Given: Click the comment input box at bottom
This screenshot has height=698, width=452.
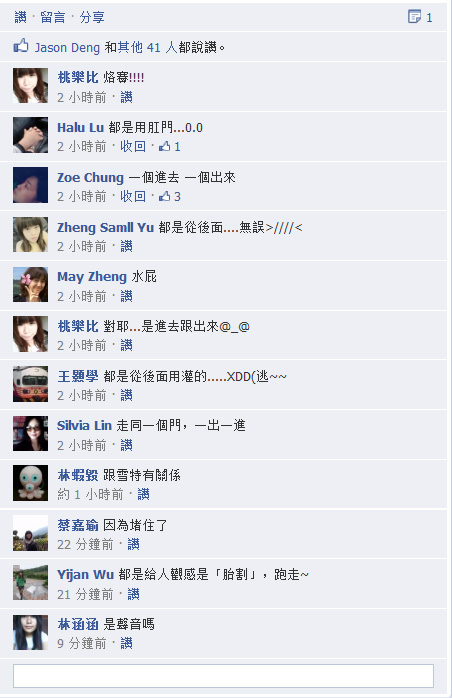Looking at the screenshot, I should coord(223,676).
